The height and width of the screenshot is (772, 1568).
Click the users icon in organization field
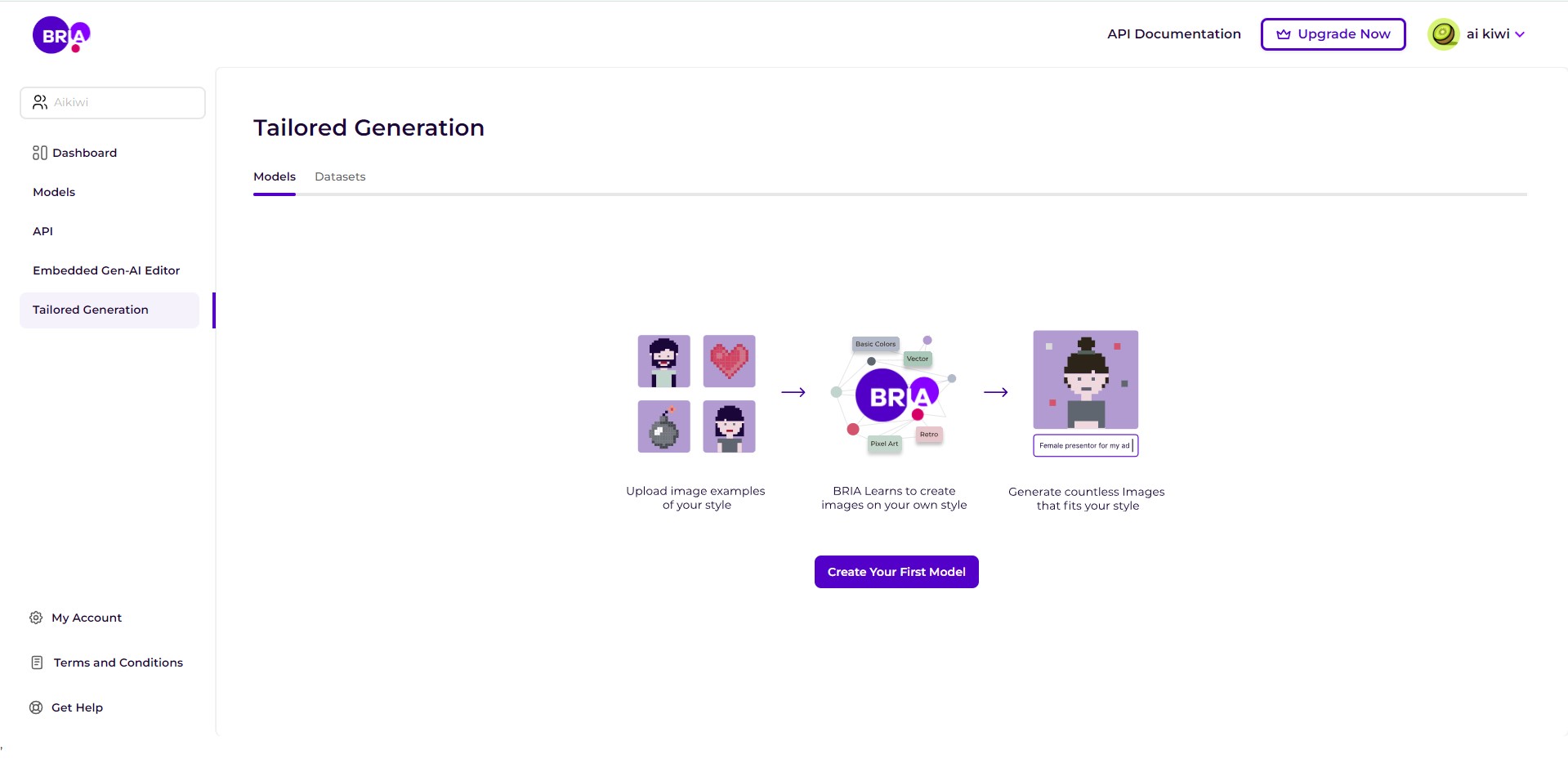pyautogui.click(x=40, y=102)
